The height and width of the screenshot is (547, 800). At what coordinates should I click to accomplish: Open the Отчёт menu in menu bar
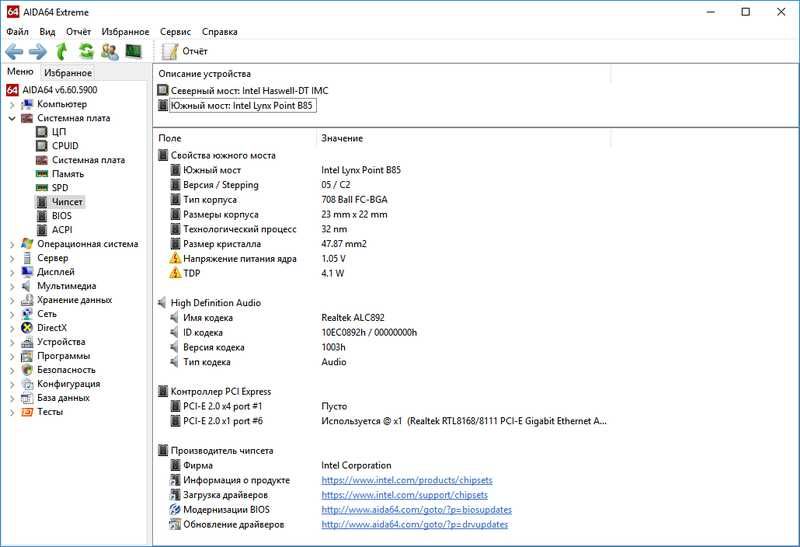[x=78, y=32]
